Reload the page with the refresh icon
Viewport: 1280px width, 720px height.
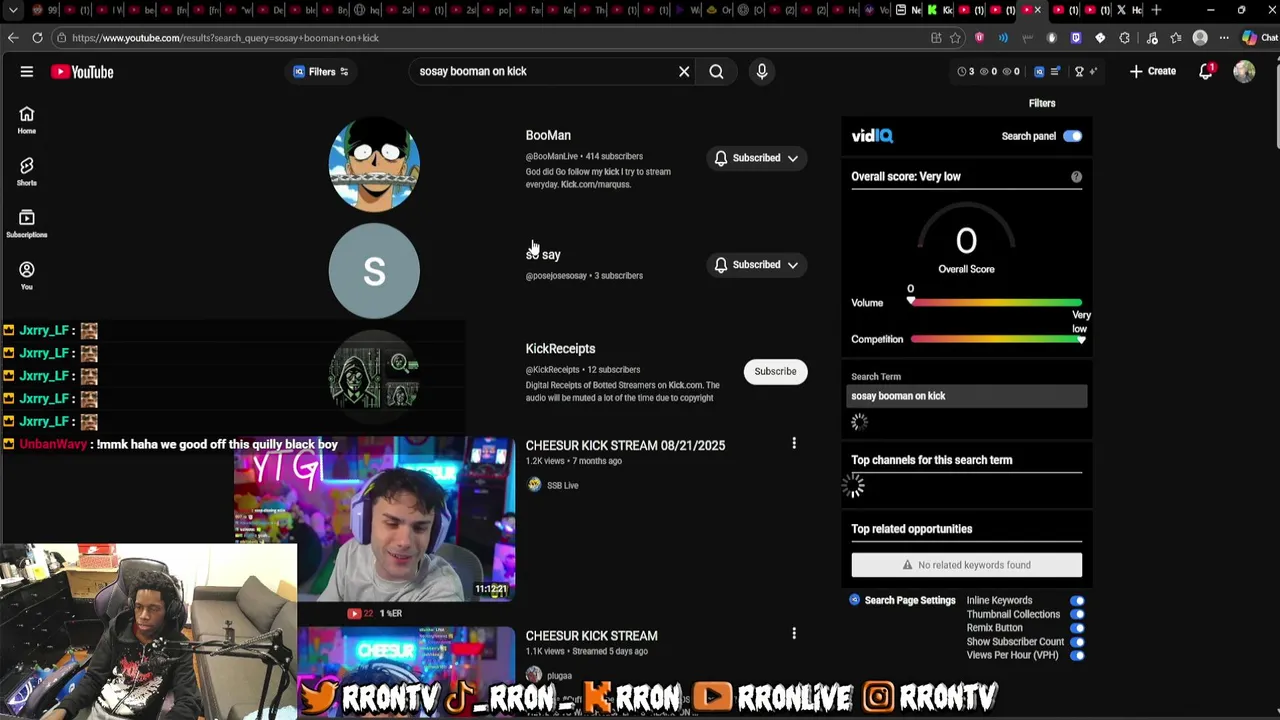point(37,38)
